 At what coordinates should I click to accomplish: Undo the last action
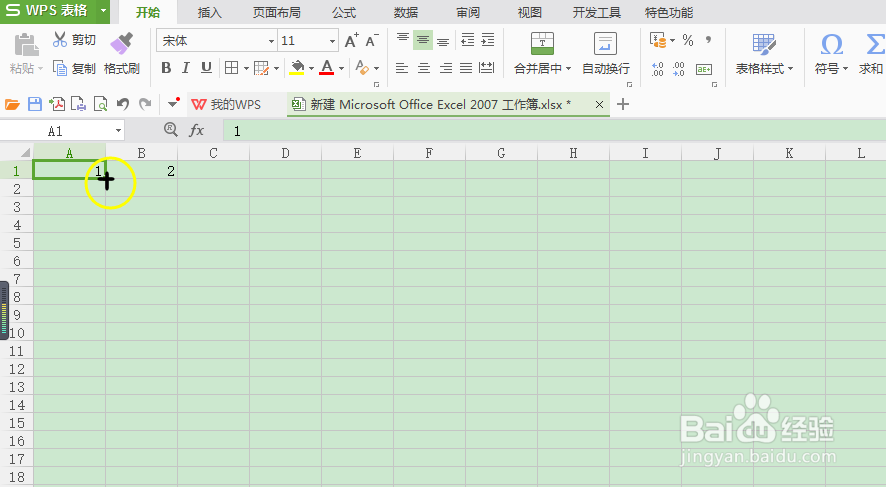123,104
